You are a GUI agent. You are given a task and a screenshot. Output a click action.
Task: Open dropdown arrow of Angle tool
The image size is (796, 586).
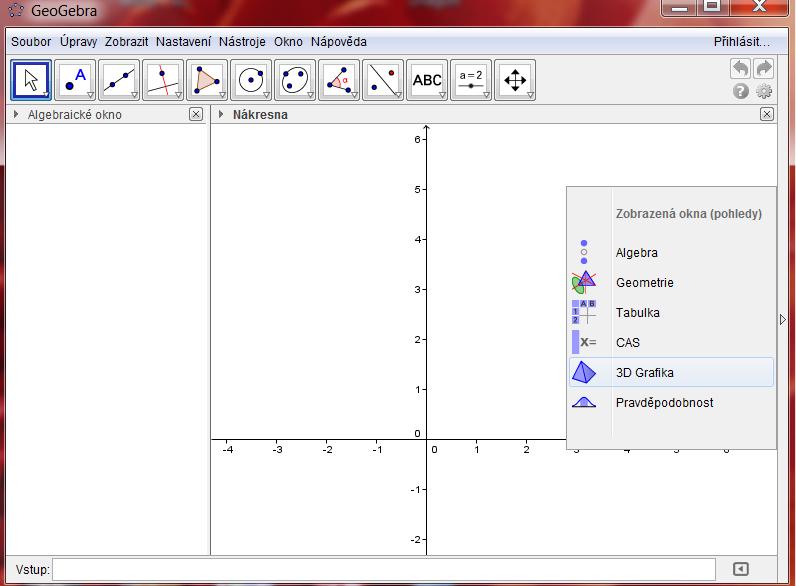tap(354, 95)
